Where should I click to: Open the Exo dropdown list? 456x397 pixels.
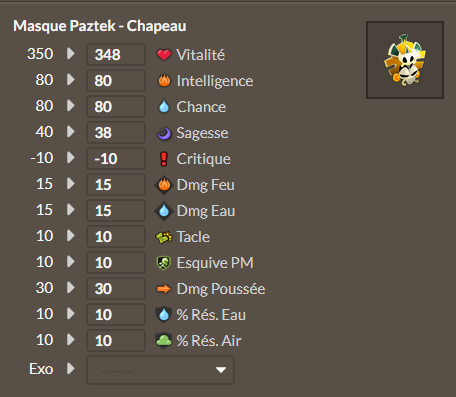160,370
